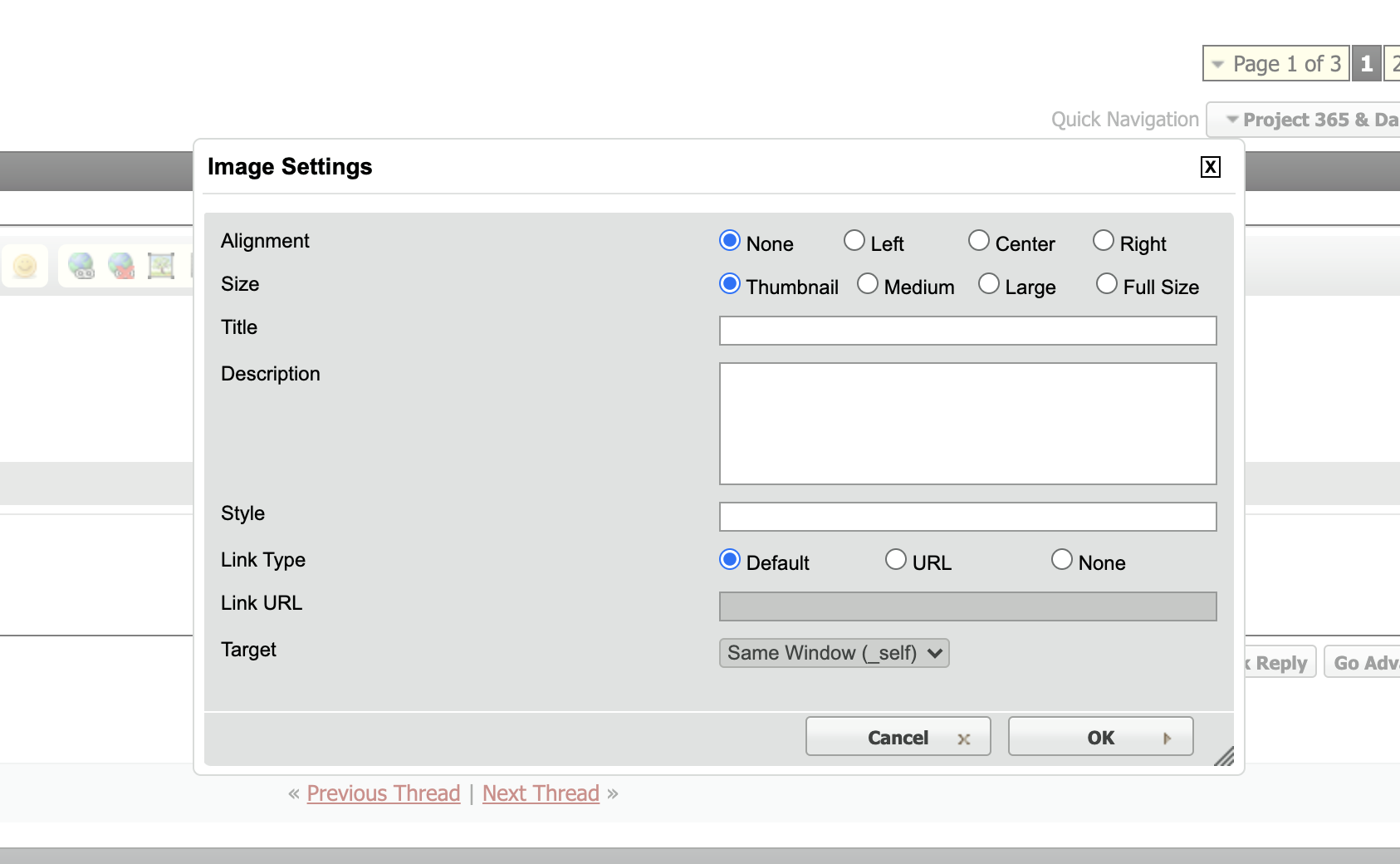Open the Previous Thread link

point(383,793)
